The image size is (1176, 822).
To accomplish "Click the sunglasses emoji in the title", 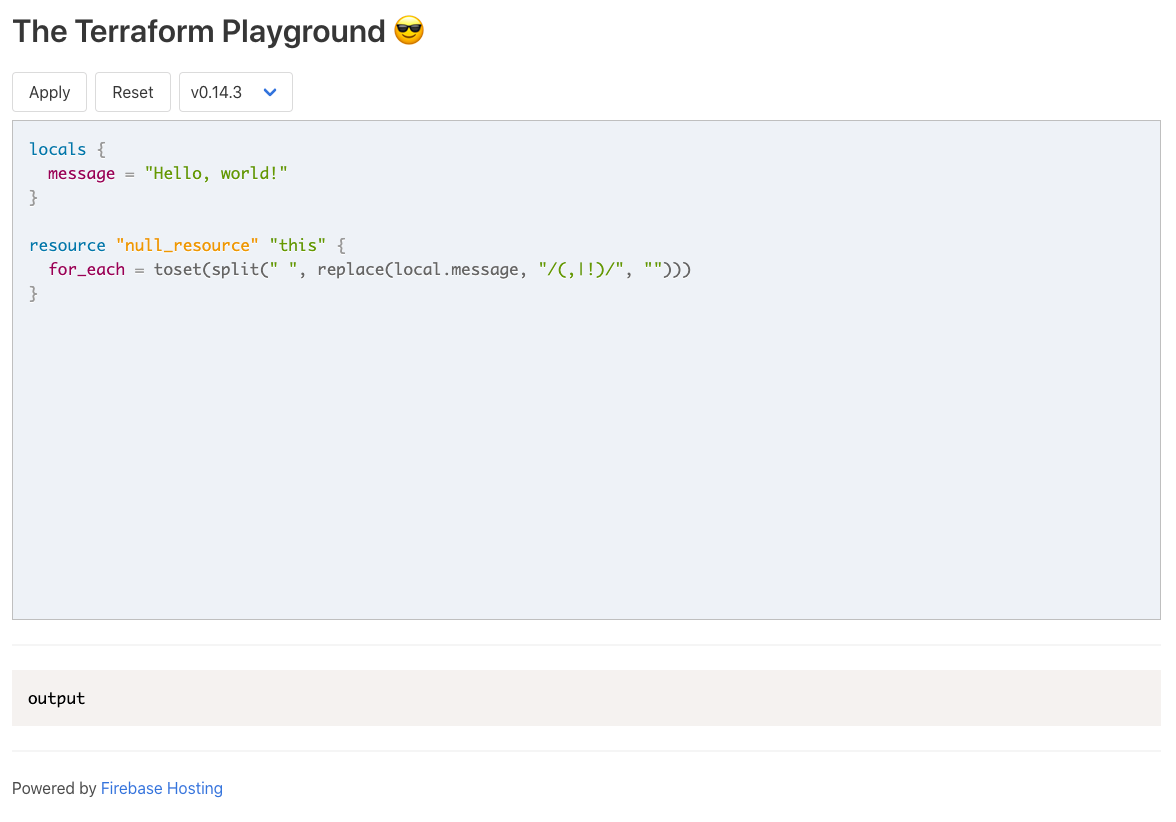I will [x=409, y=31].
